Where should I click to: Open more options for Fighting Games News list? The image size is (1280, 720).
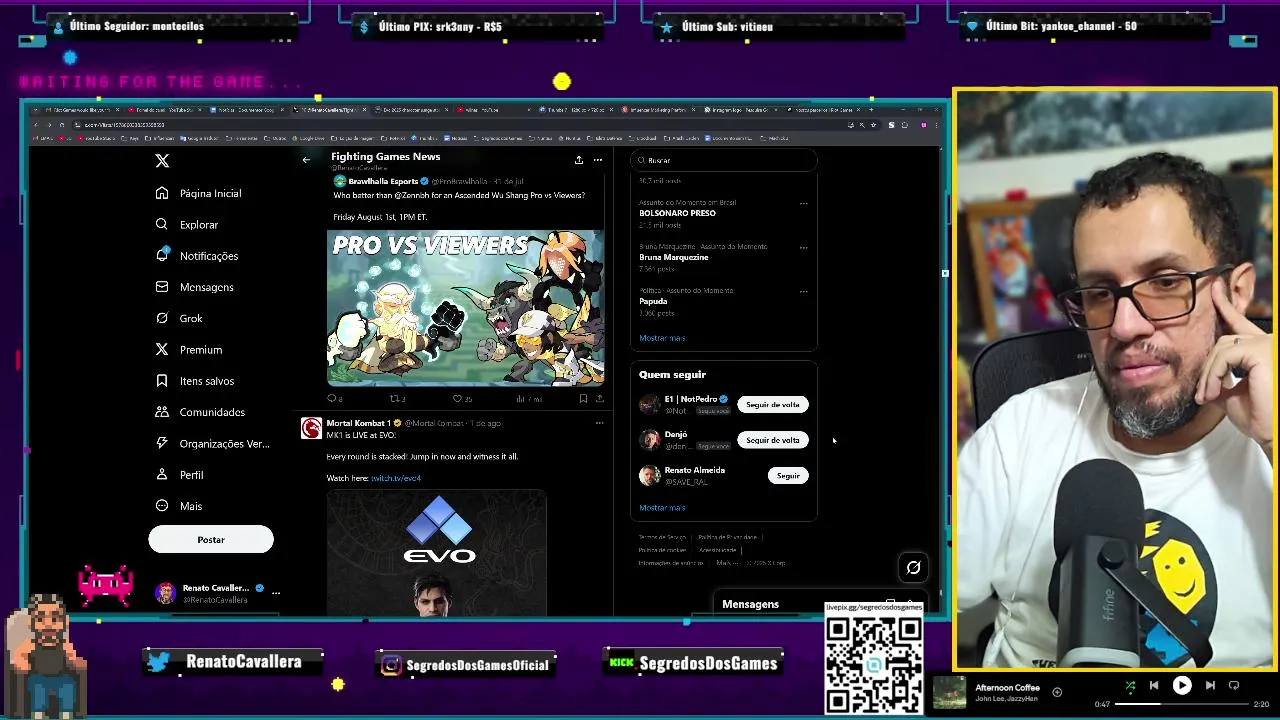[x=598, y=160]
